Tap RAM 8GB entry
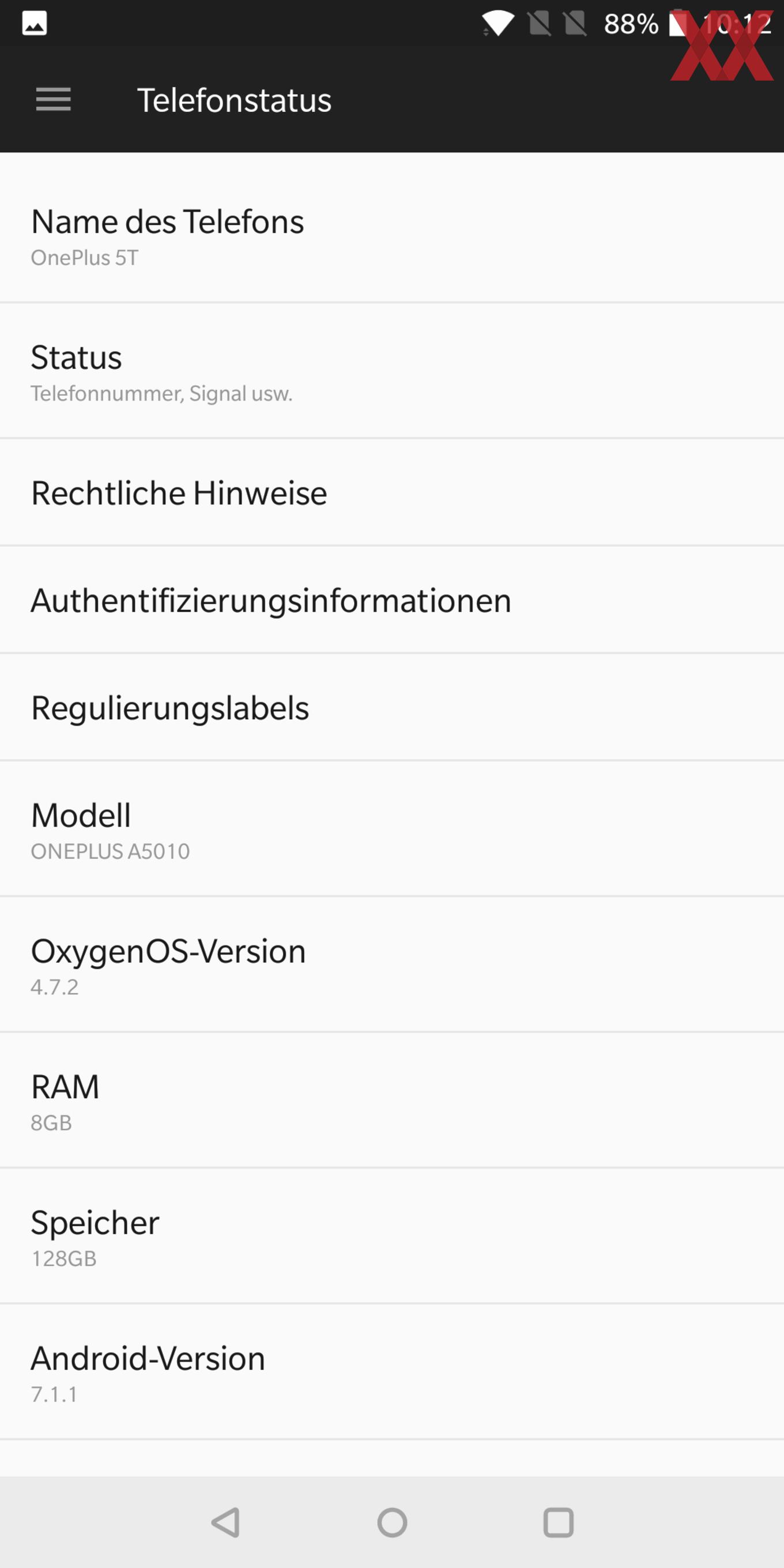This screenshot has width=784, height=1568. pos(392,1100)
